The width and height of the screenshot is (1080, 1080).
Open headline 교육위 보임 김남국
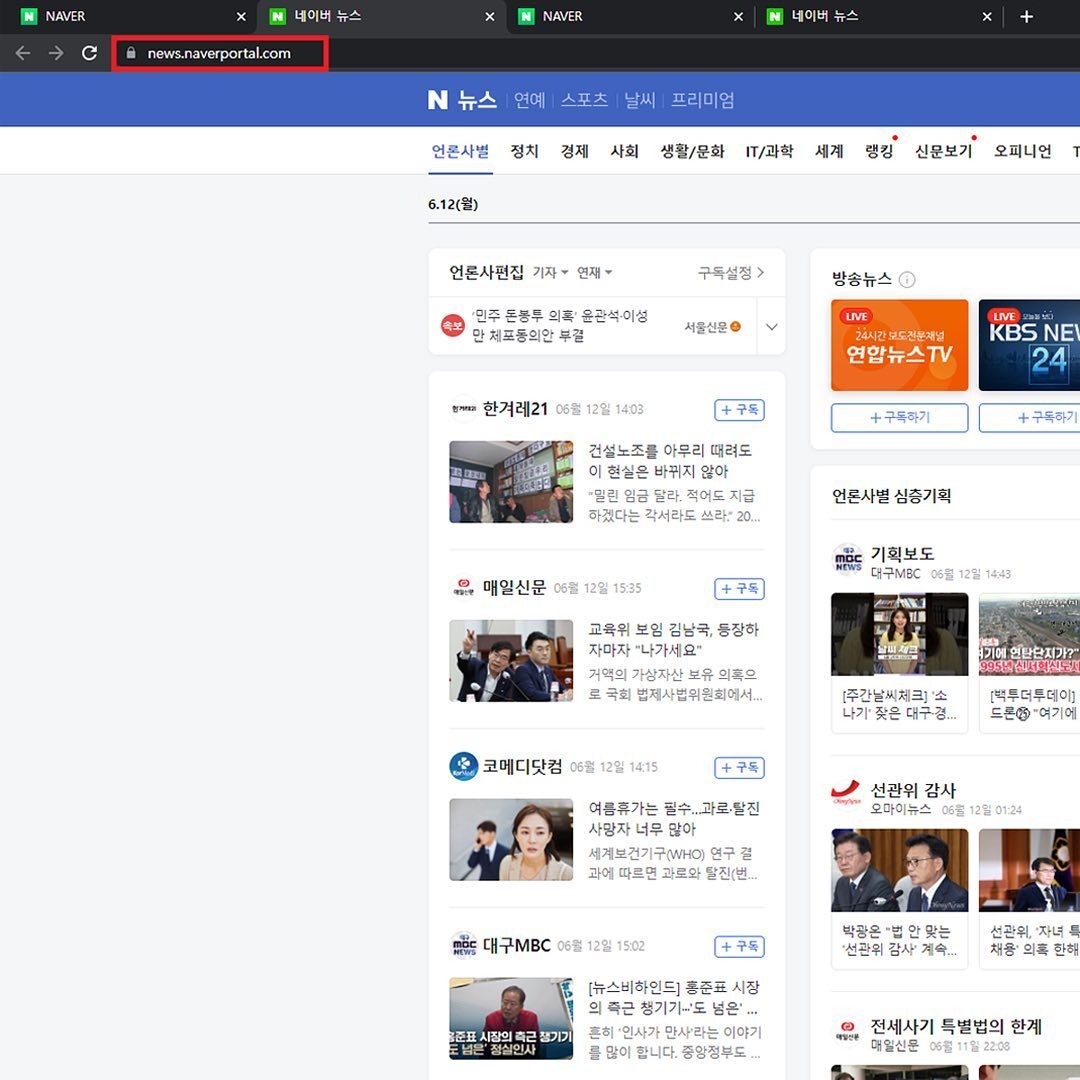click(x=673, y=639)
